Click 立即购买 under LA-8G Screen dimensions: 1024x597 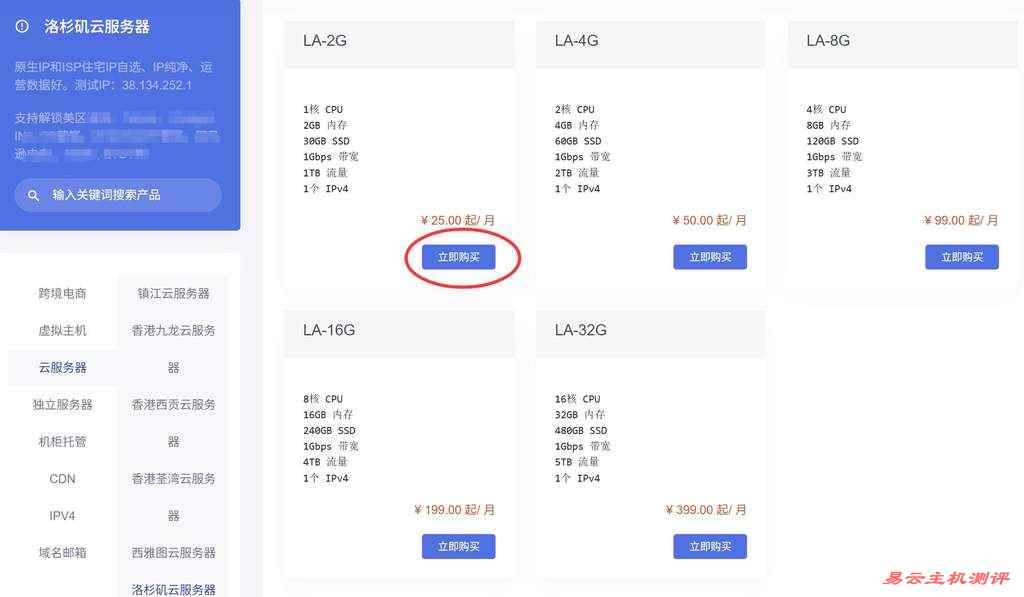point(961,257)
